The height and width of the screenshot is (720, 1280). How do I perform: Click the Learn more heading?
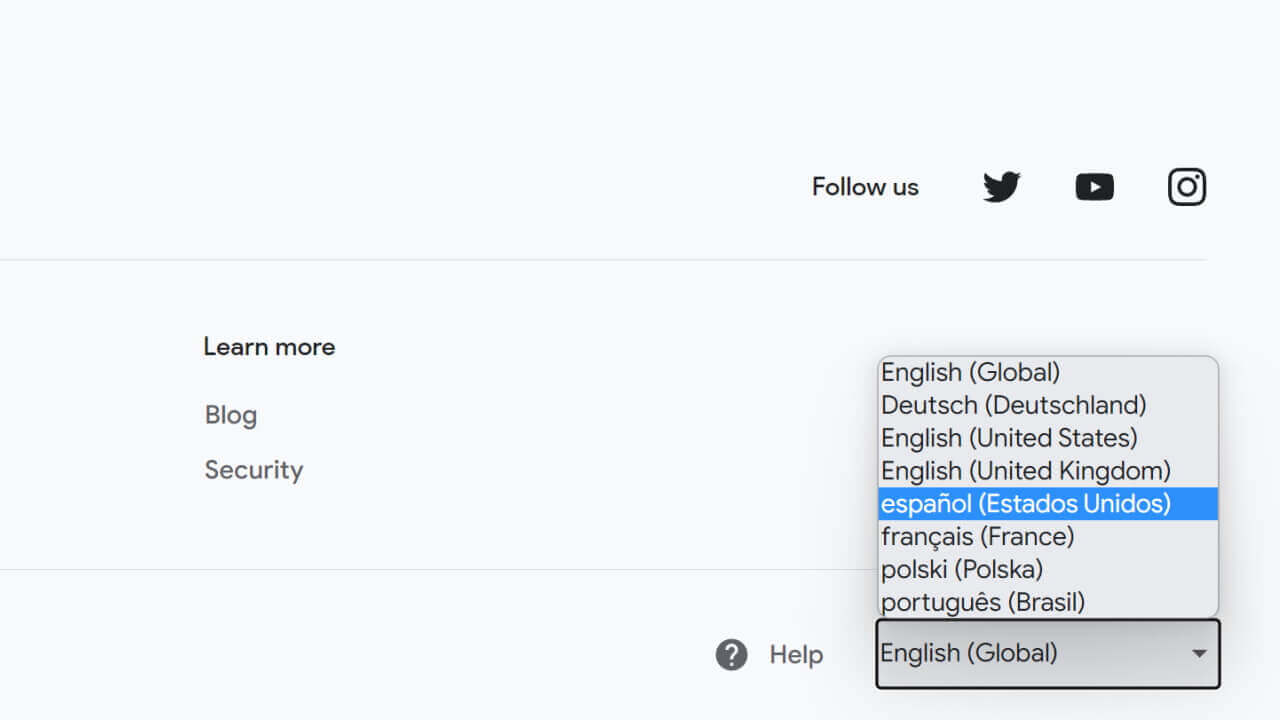tap(269, 347)
